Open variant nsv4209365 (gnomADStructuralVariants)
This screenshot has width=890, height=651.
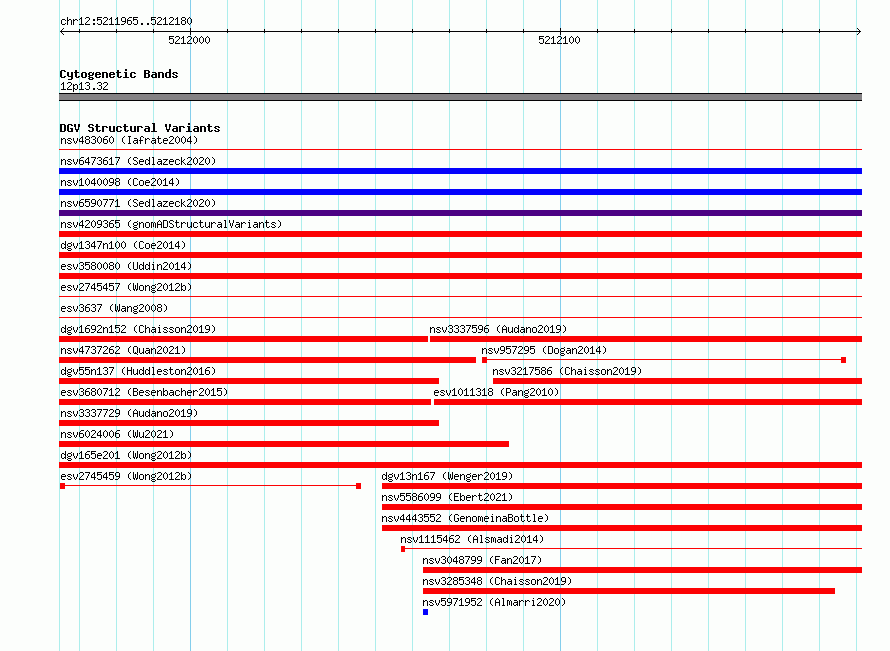[171, 224]
